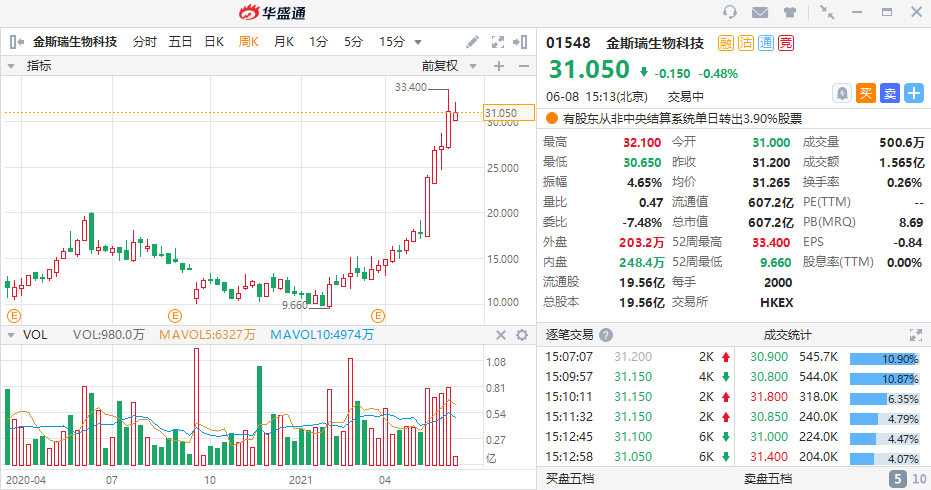
Task: Open messages envelope icon
Action: pyautogui.click(x=760, y=12)
